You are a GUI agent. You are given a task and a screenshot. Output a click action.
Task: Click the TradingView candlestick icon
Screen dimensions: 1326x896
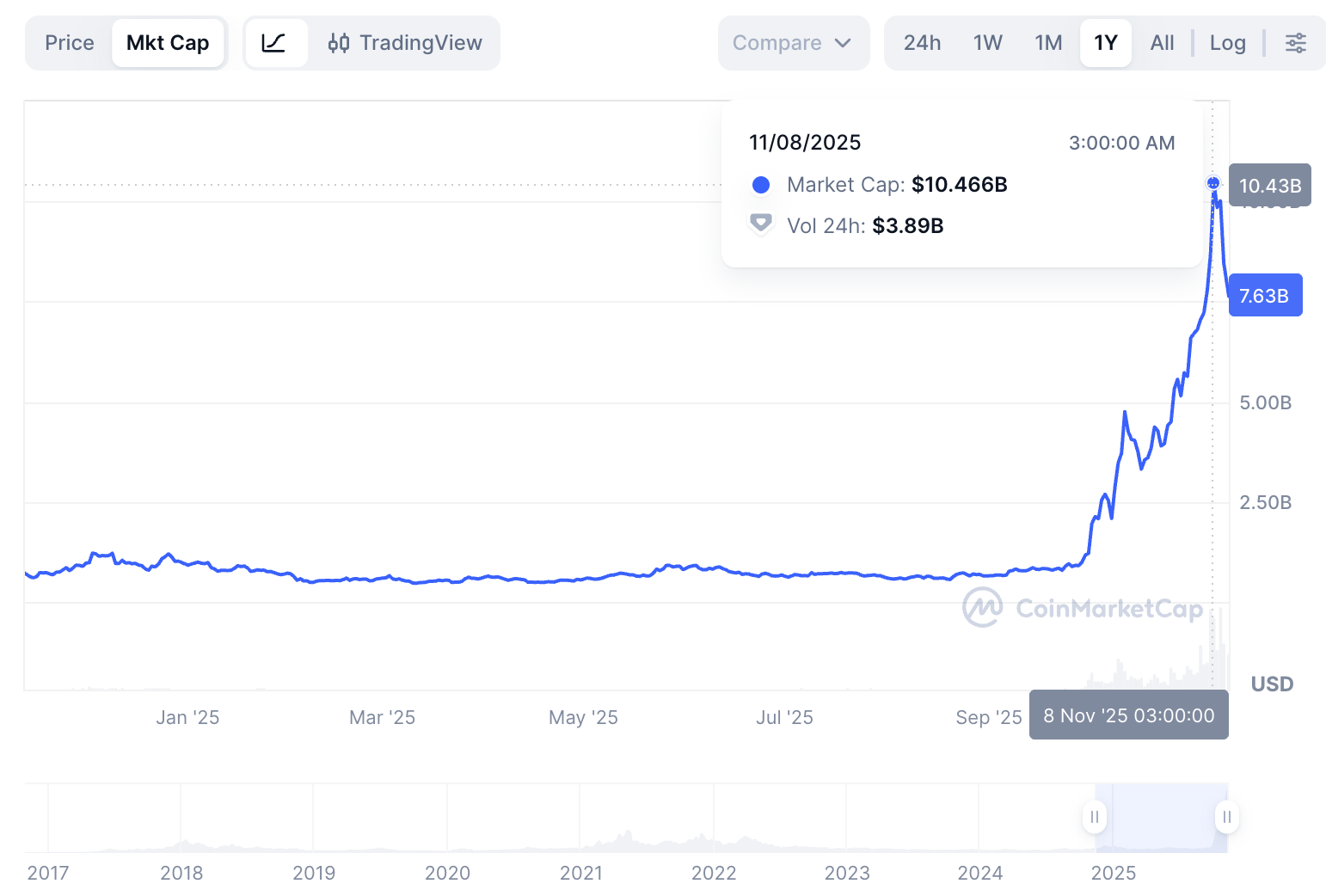[x=339, y=43]
